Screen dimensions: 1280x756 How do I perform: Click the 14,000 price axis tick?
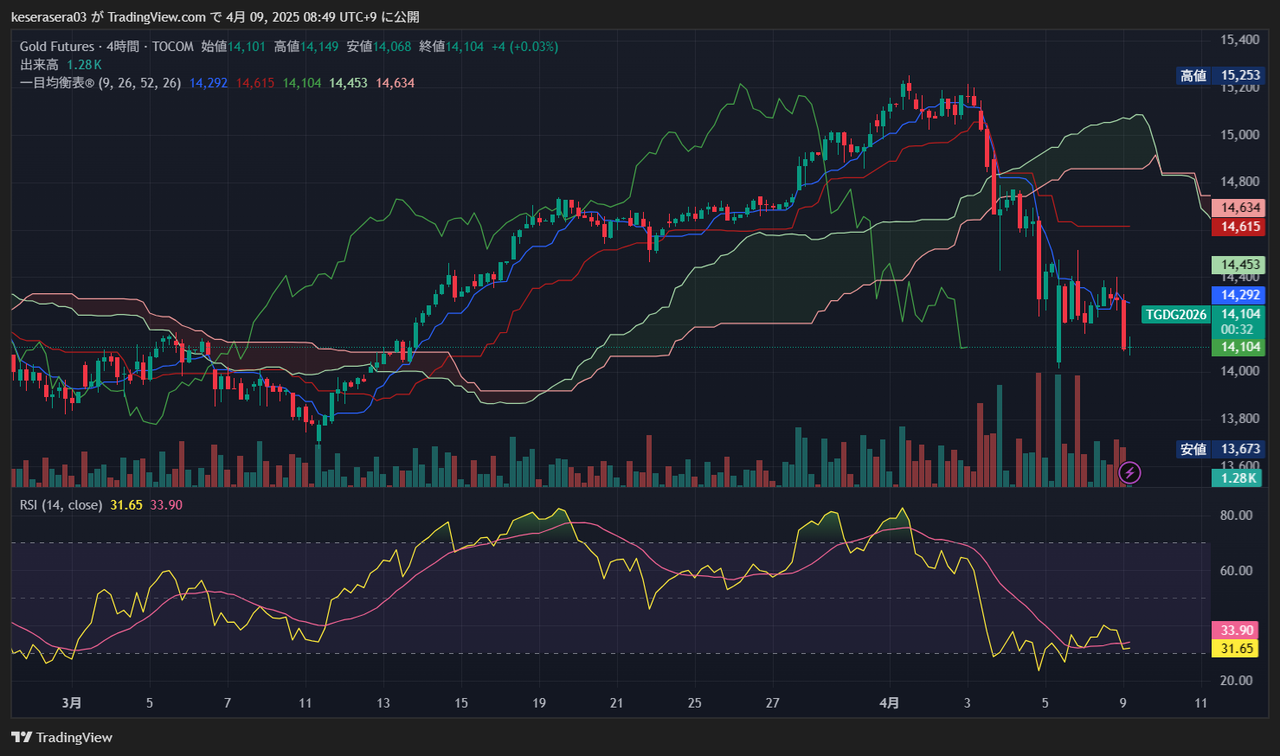click(1240, 371)
